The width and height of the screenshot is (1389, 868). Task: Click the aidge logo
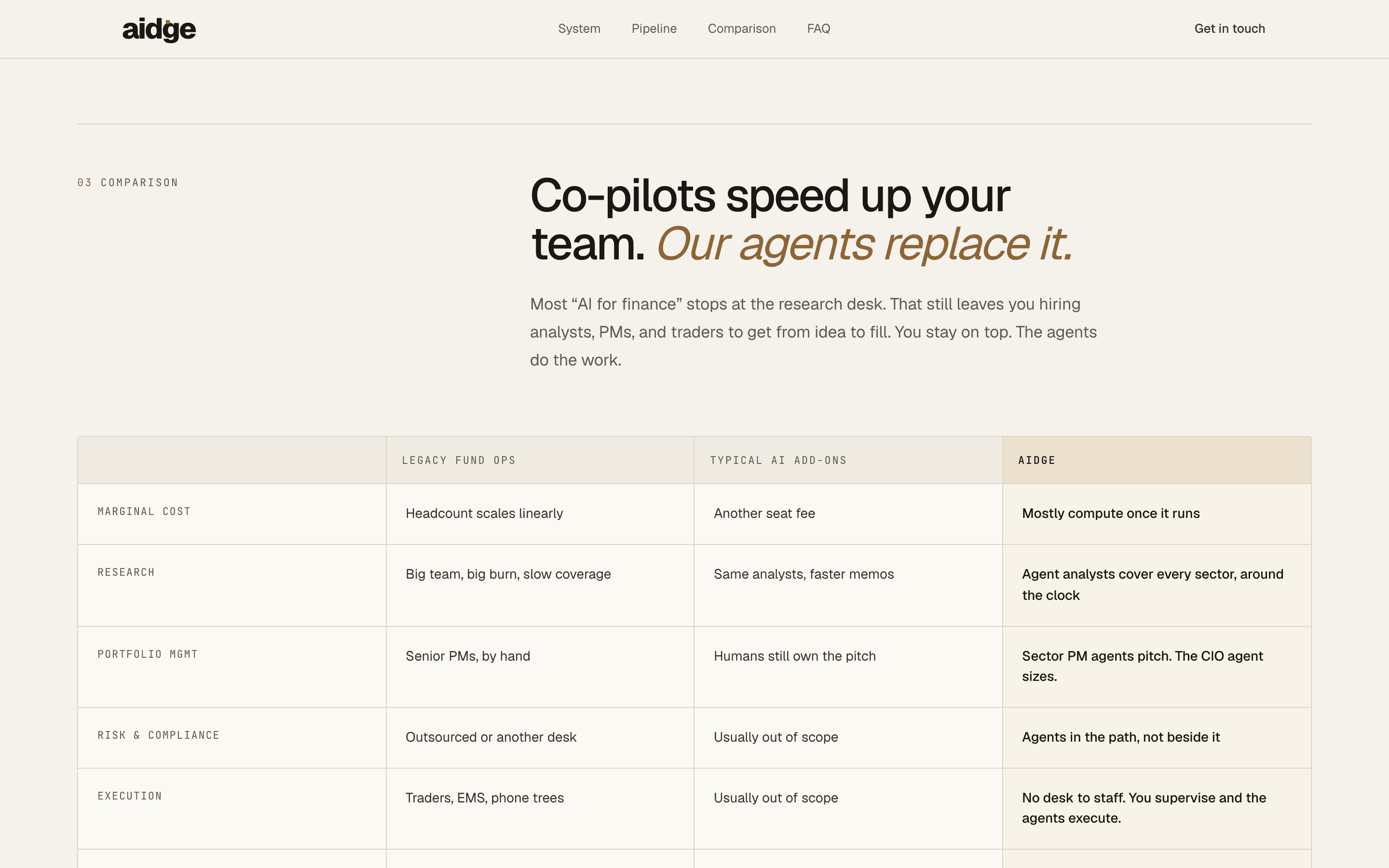[159, 29]
